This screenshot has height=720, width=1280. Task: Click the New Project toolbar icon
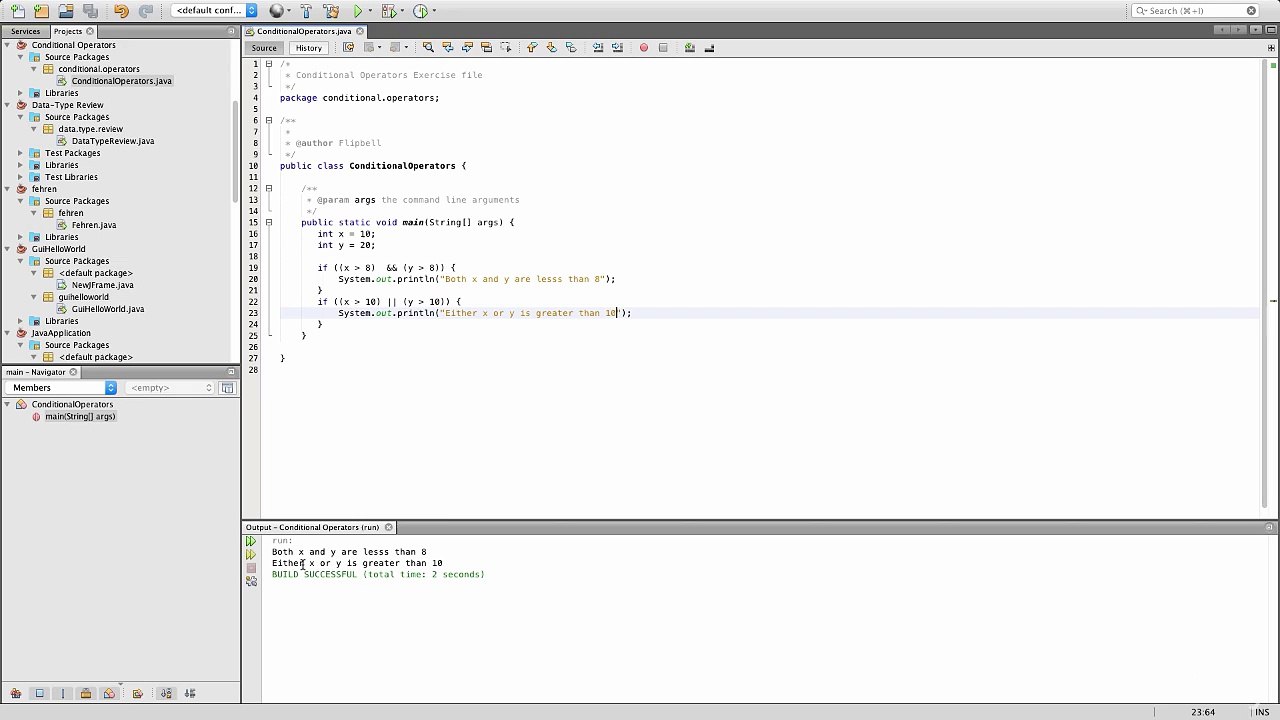[x=41, y=11]
